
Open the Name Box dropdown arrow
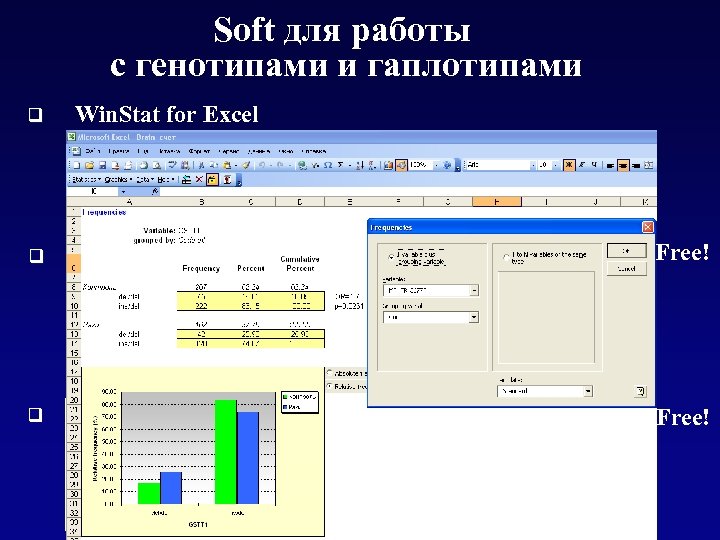(x=123, y=191)
